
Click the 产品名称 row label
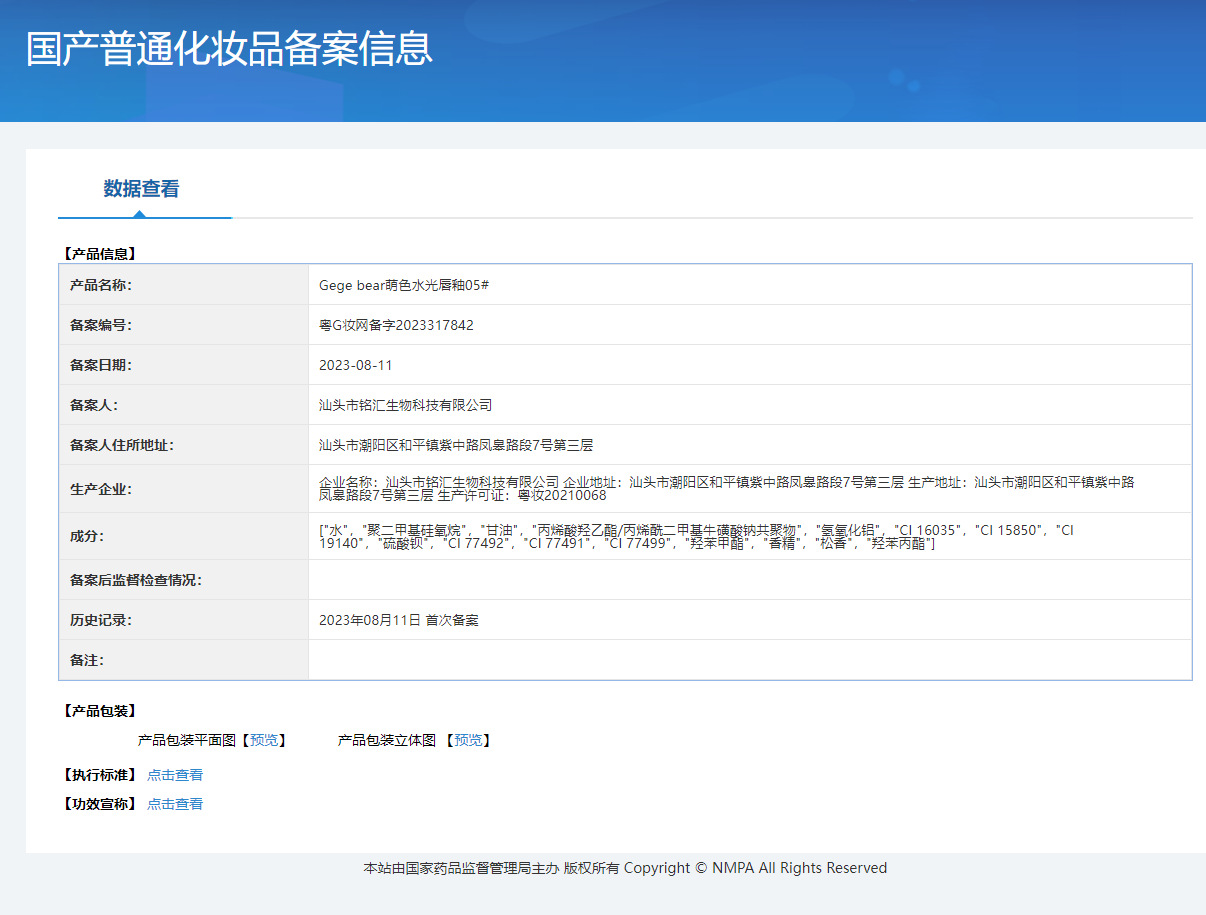click(x=101, y=285)
